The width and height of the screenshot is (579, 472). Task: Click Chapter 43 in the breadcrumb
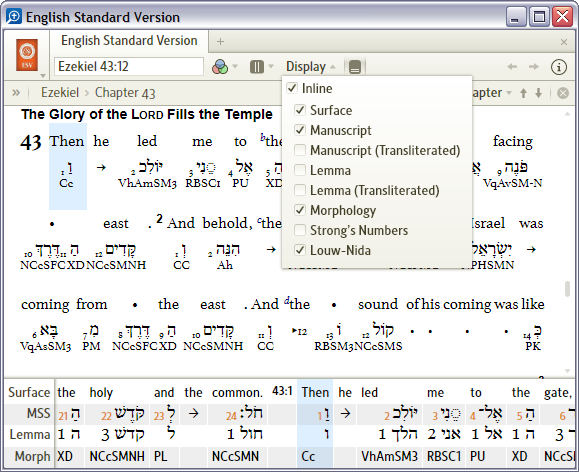coord(125,93)
